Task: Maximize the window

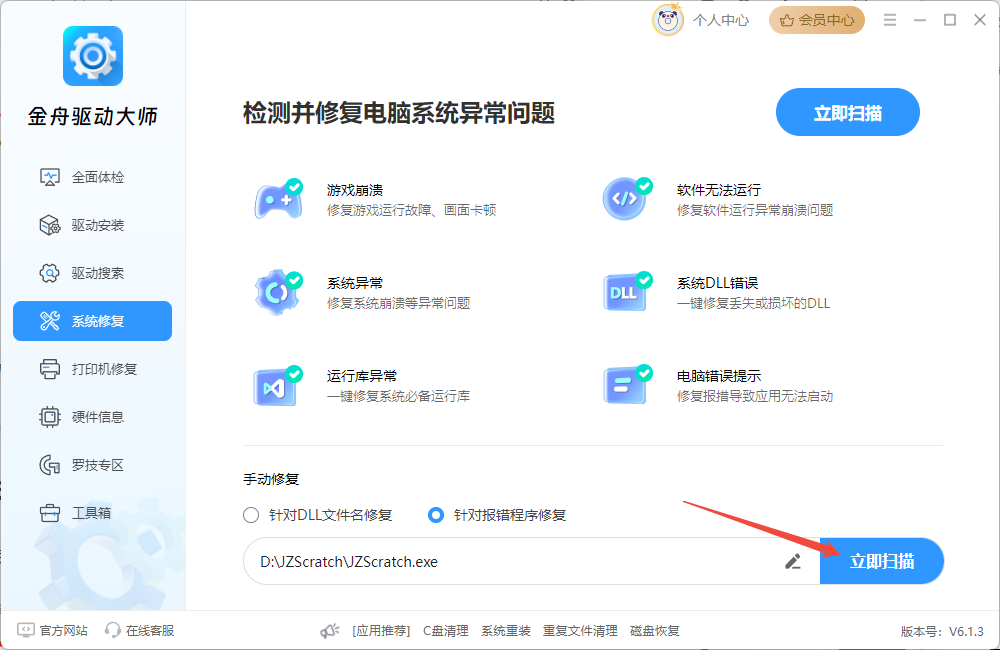Action: 950,20
